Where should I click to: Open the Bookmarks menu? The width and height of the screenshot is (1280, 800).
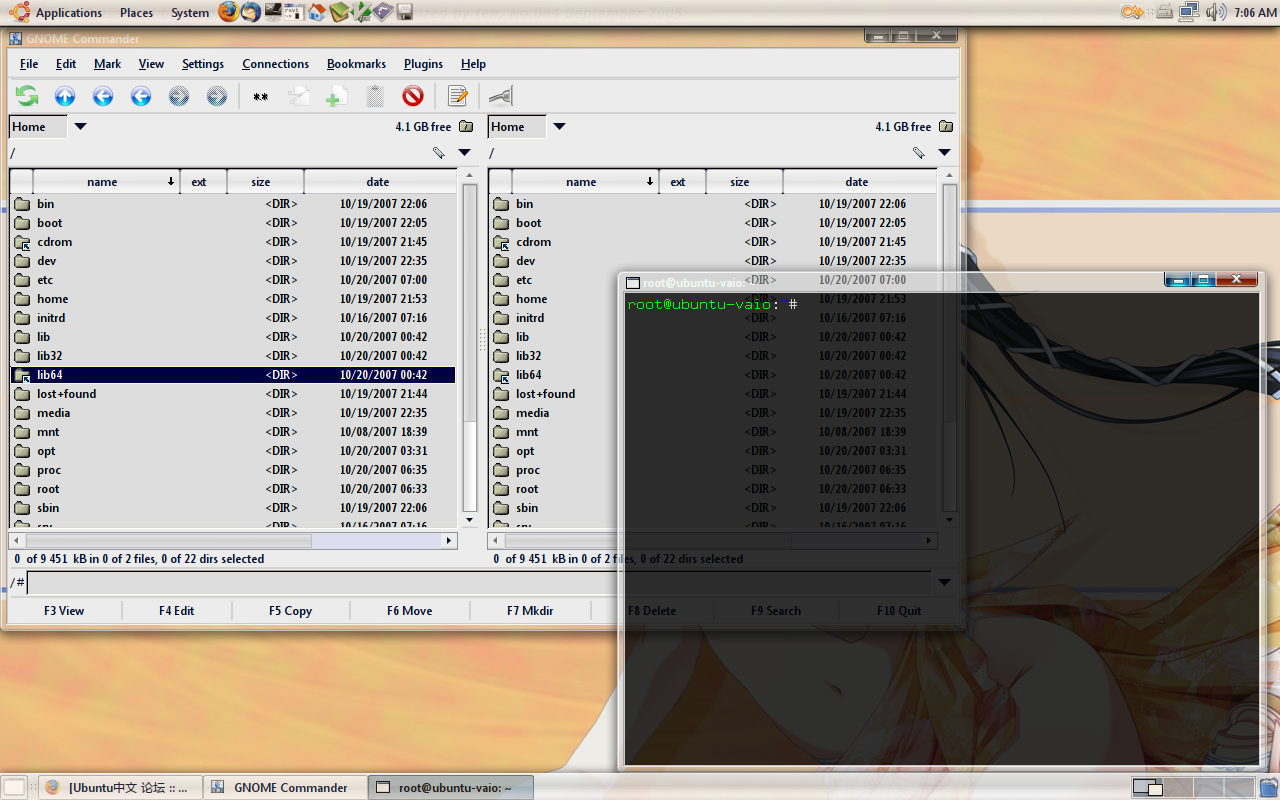click(356, 64)
